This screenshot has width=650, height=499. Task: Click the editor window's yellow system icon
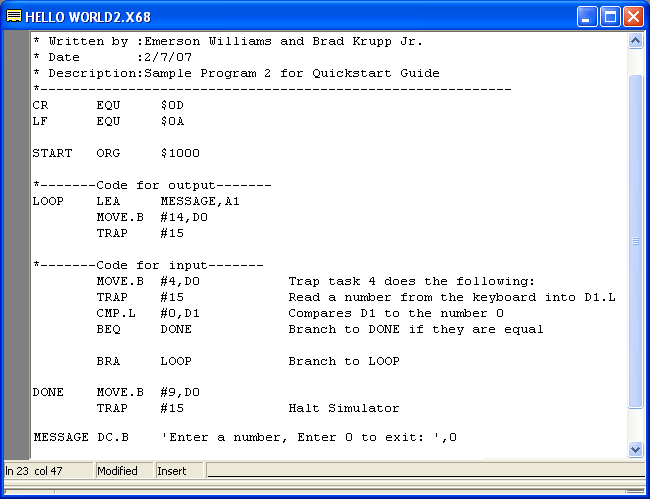pyautogui.click(x=14, y=17)
